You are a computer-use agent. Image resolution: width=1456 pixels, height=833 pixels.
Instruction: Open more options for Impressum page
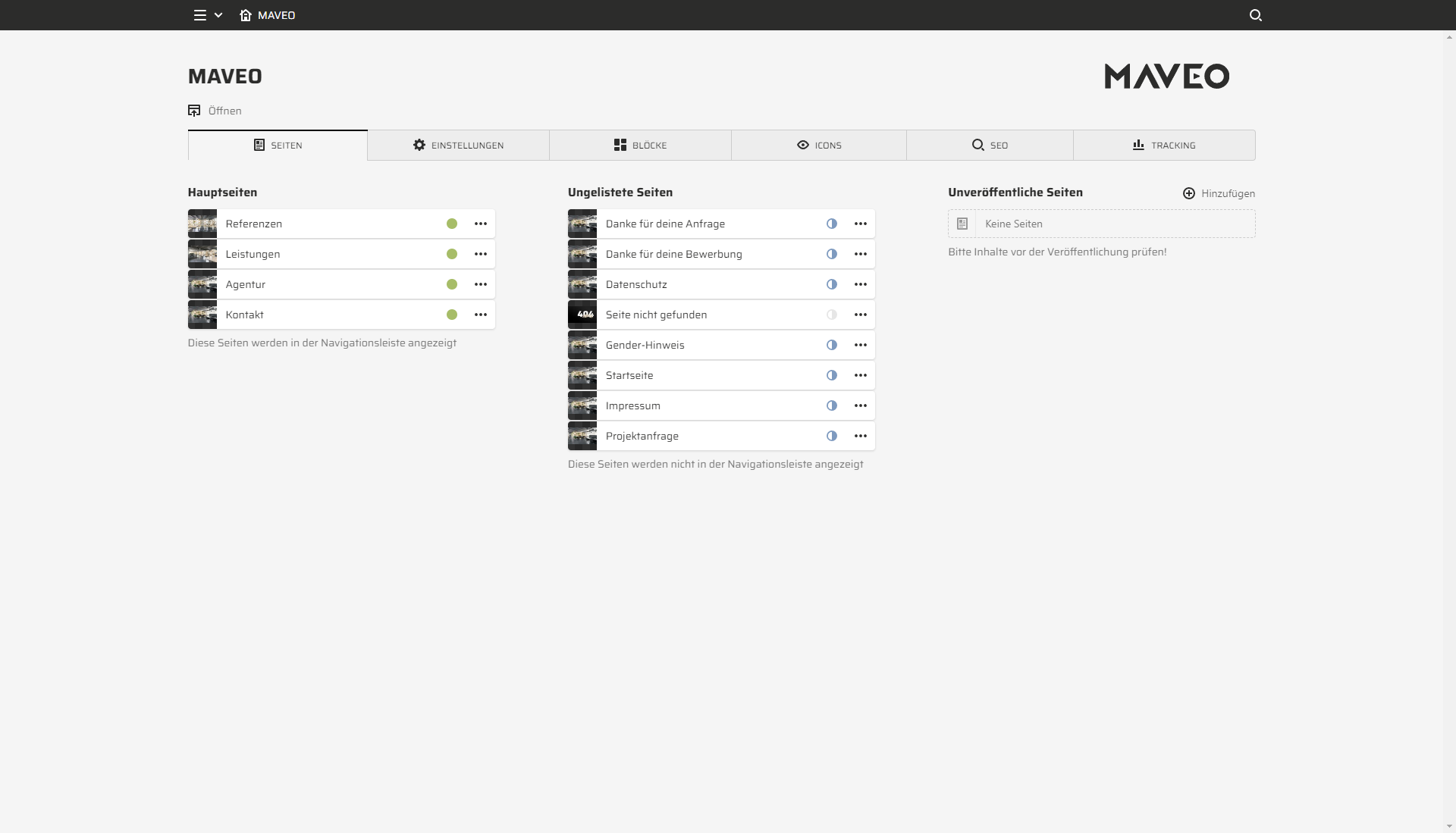click(x=861, y=406)
